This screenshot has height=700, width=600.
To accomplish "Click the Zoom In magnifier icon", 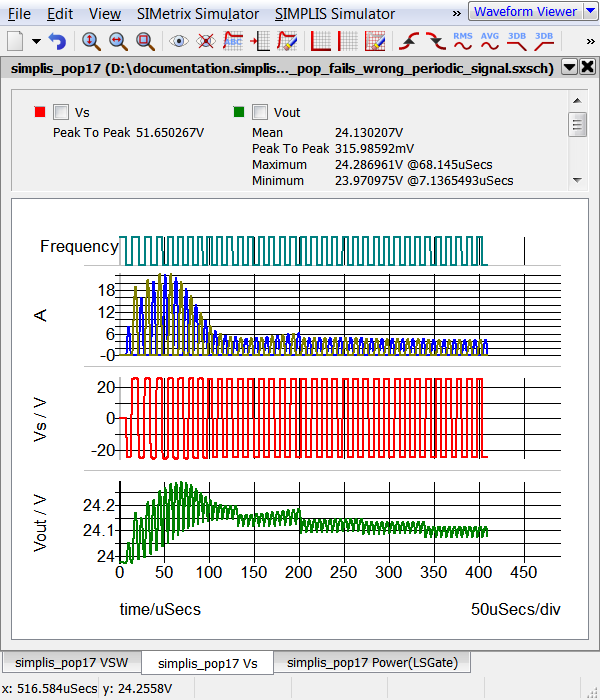I will pos(91,42).
